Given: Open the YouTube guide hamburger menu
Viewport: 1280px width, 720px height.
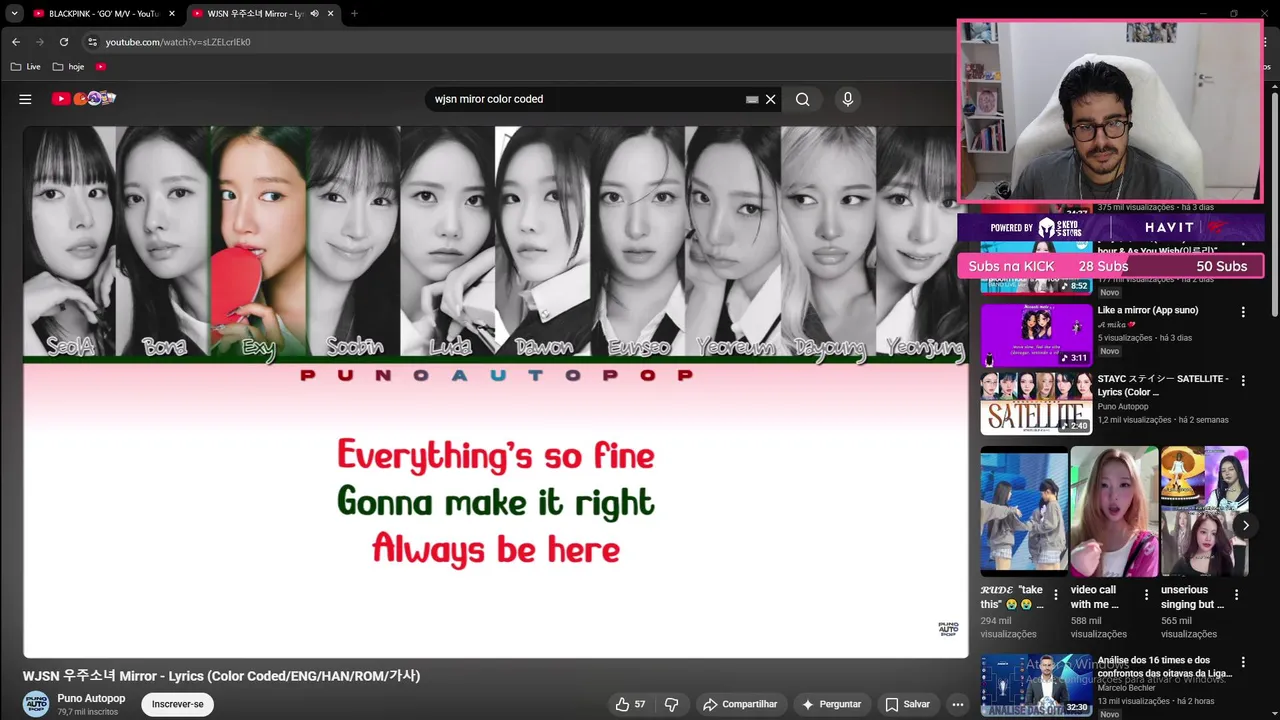Looking at the screenshot, I should point(25,99).
